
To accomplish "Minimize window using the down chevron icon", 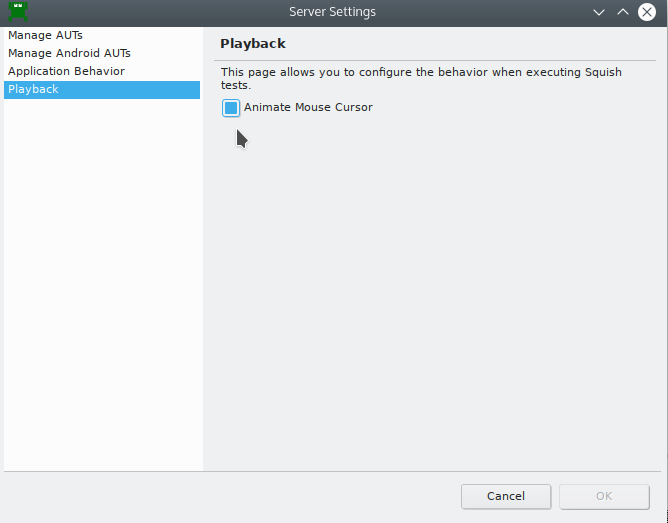I will 599,12.
